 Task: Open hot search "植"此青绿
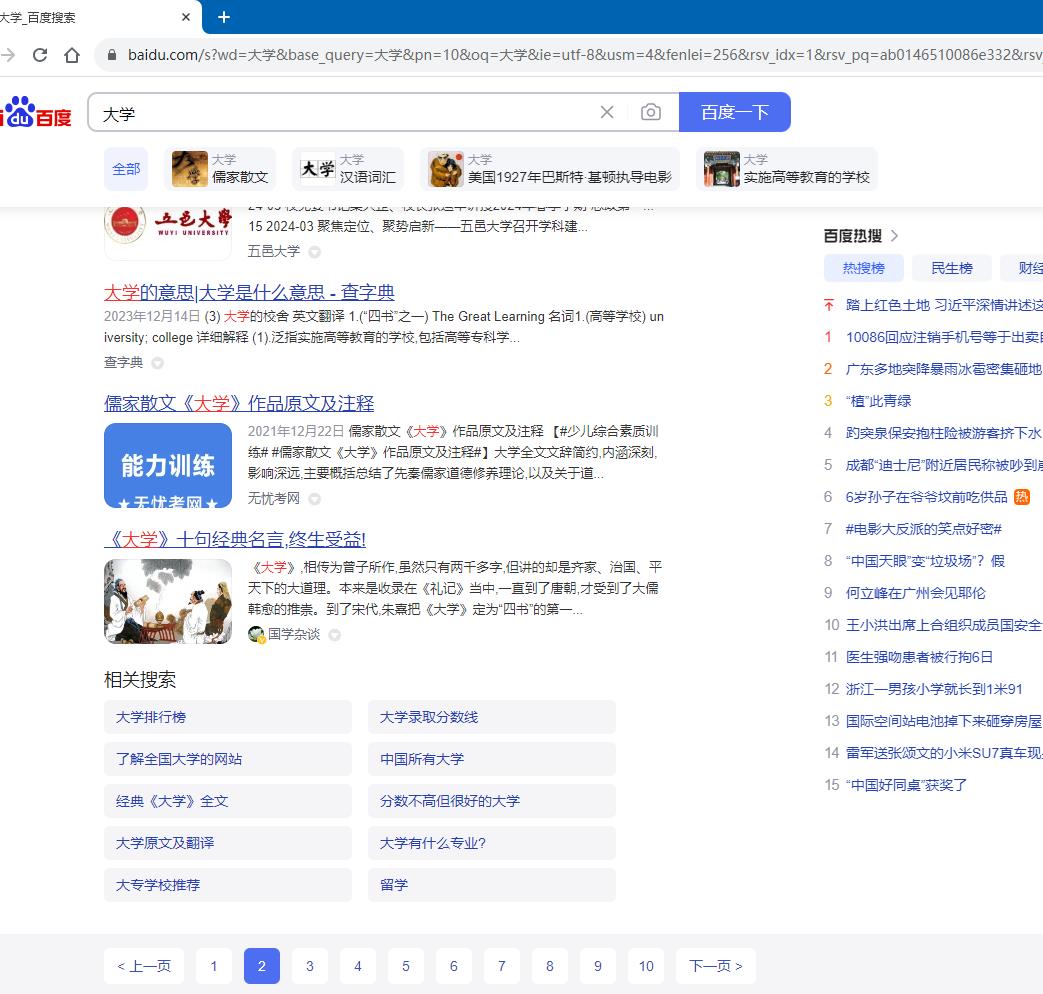point(878,401)
